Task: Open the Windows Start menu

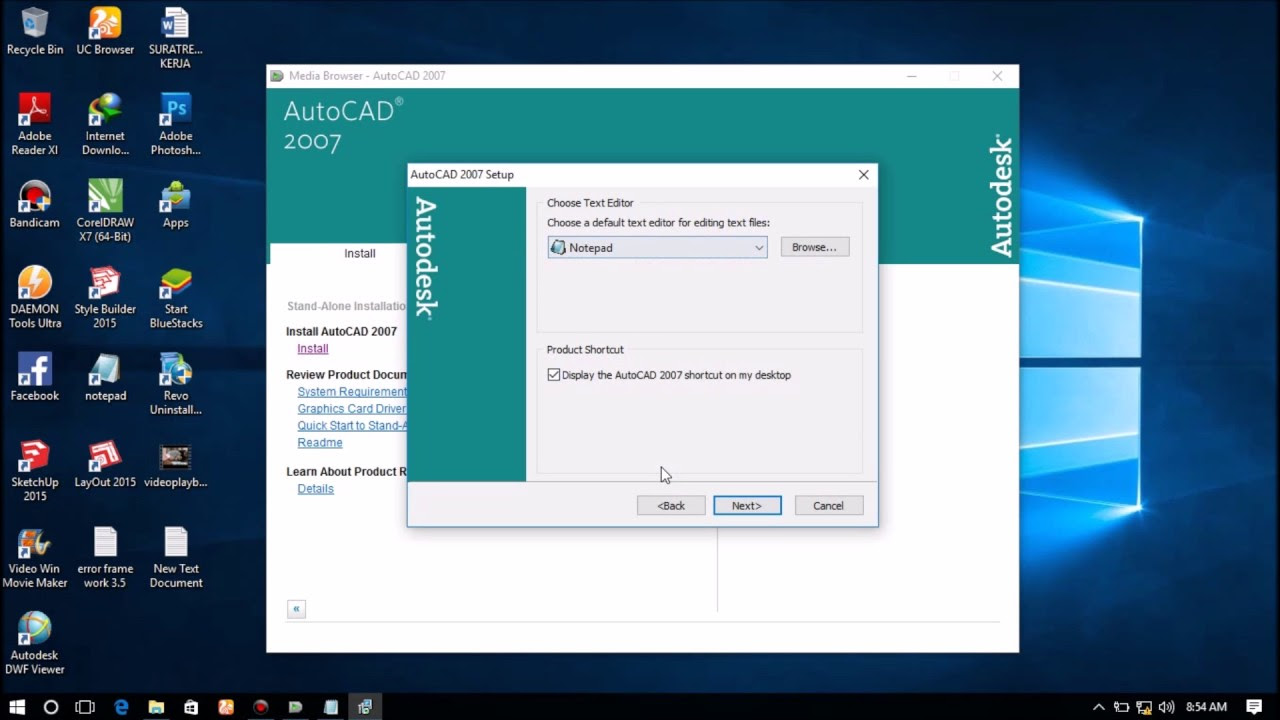Action: [x=17, y=707]
